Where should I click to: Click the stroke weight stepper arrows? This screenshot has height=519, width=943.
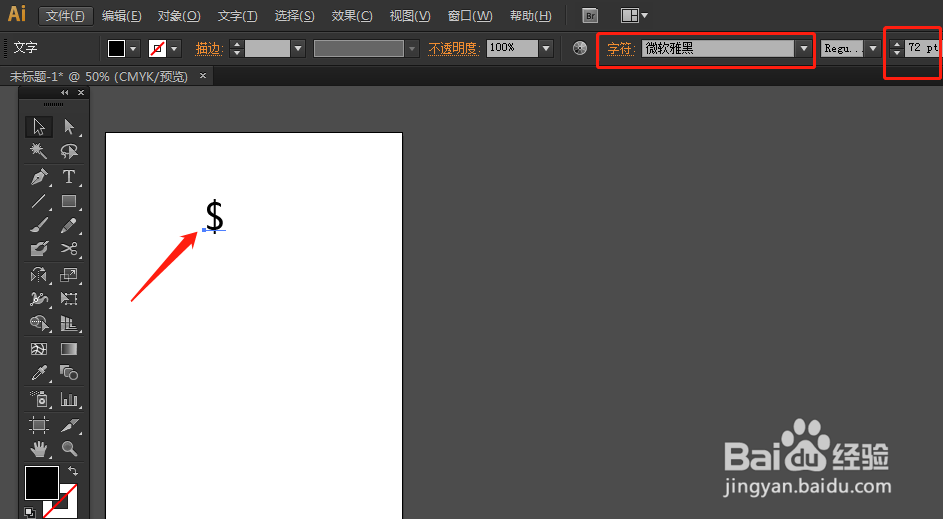click(237, 49)
